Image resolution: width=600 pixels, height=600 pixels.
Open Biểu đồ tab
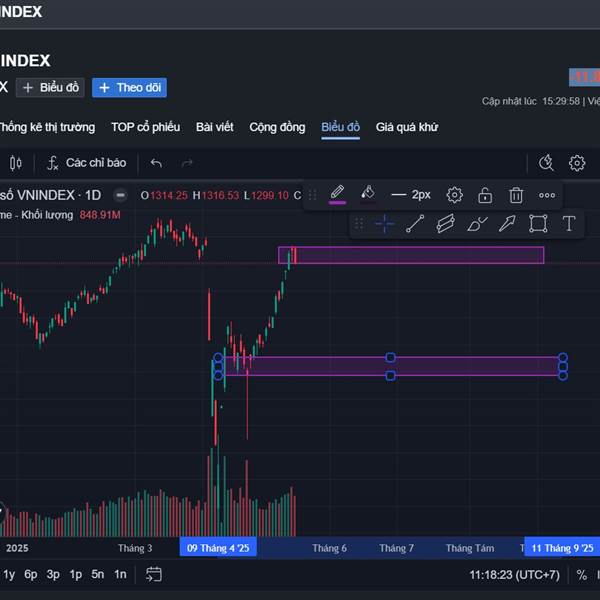pyautogui.click(x=341, y=127)
